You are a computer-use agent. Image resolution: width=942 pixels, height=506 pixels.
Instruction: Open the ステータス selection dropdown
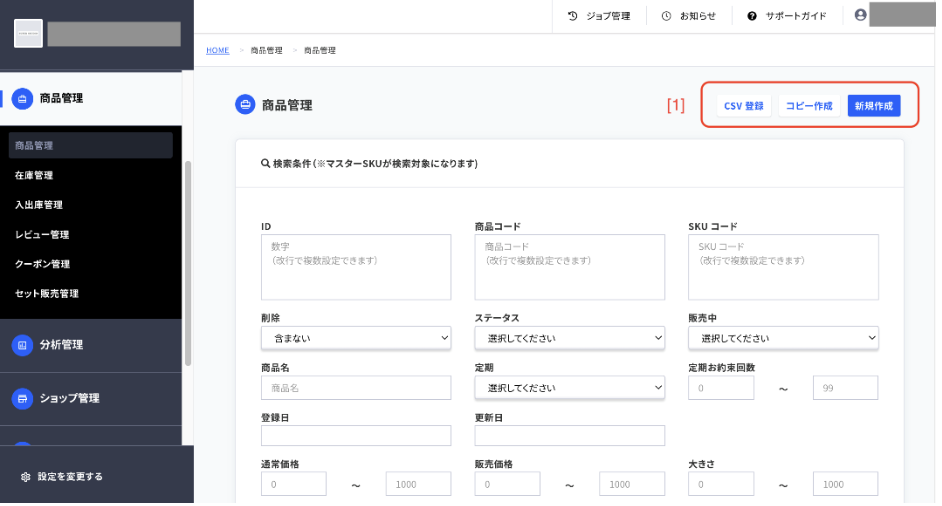coord(570,338)
